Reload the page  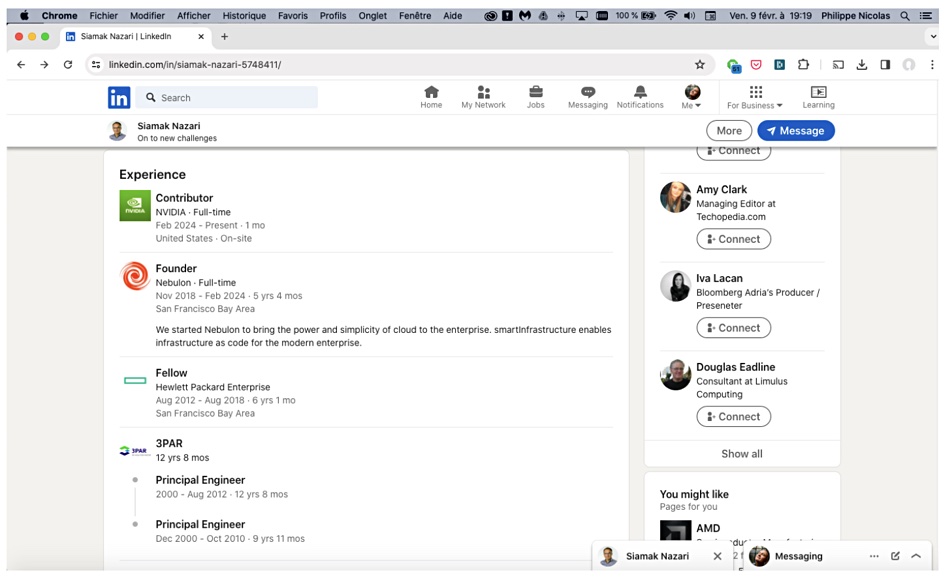tap(68, 64)
